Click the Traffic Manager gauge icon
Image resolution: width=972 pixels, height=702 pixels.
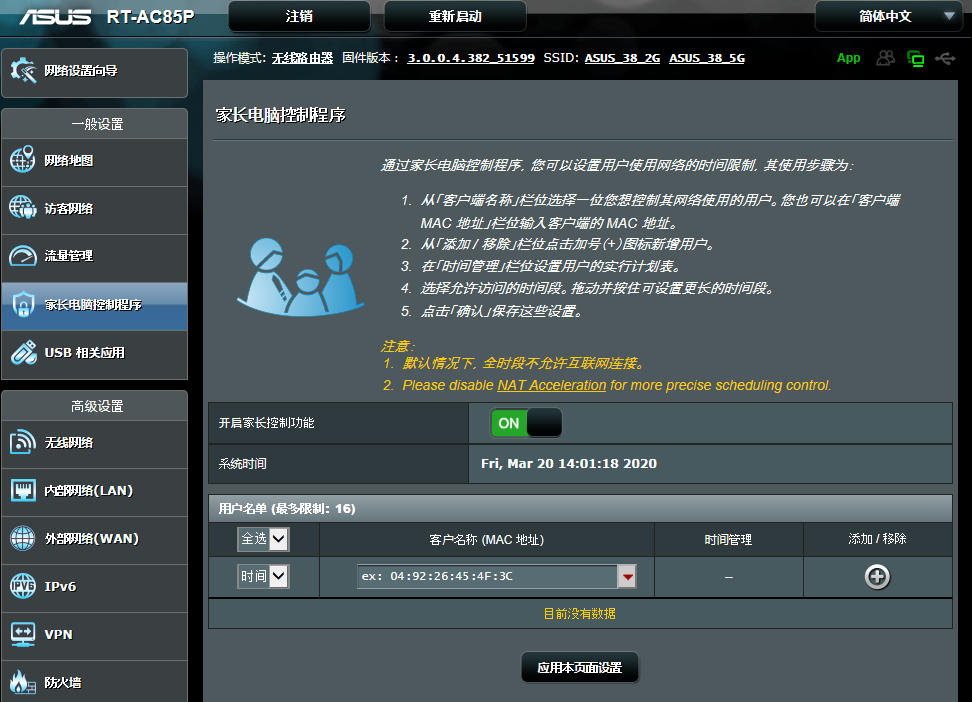tap(23, 255)
